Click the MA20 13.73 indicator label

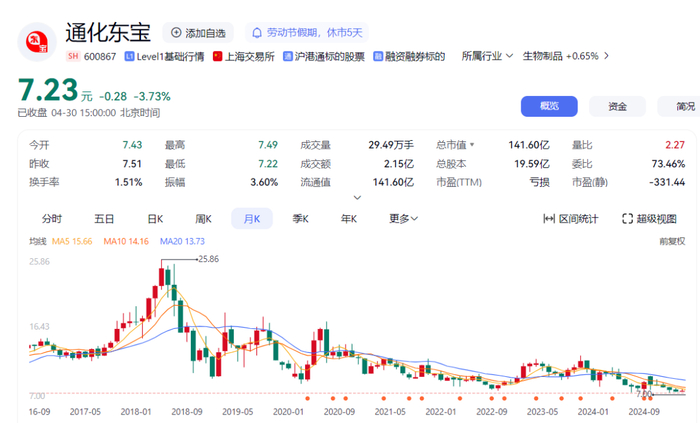(182, 241)
